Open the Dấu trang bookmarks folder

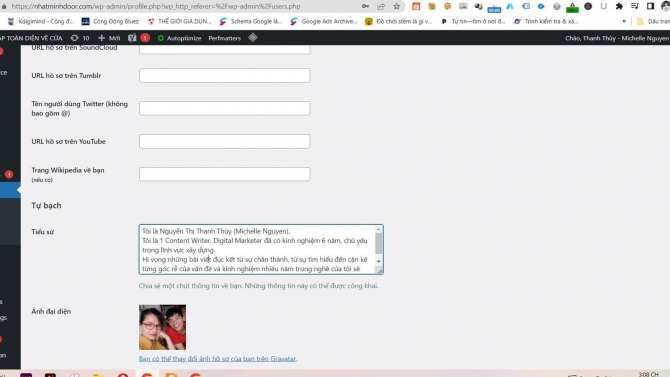point(653,21)
